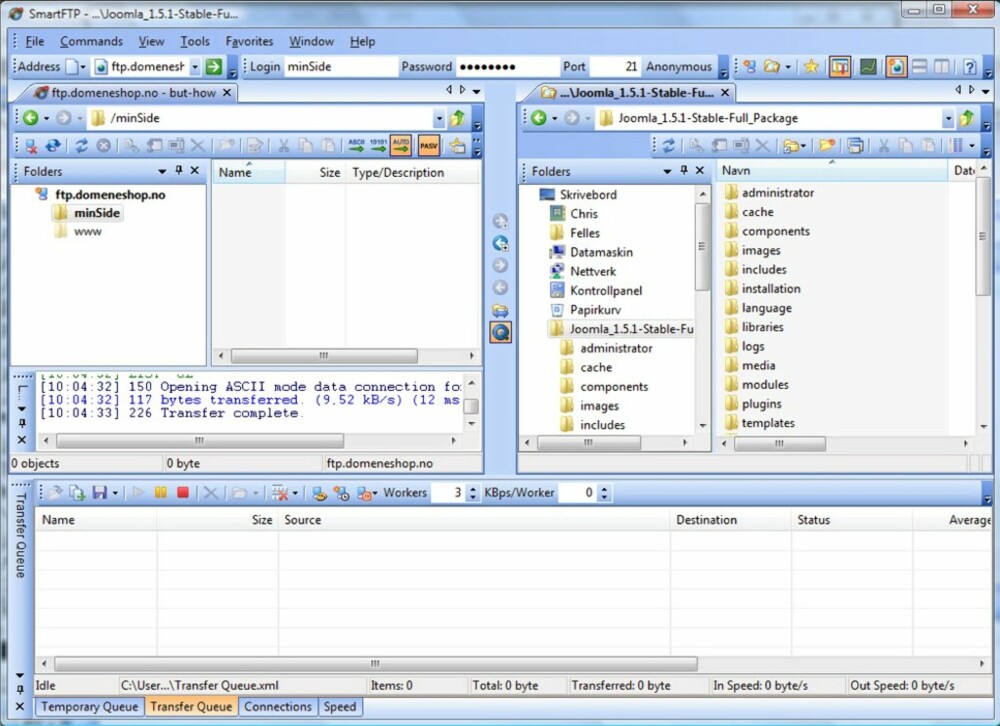Click the add-to-queue icon in Transfer Queue toolbar
1000x726 pixels.
[x=77, y=493]
